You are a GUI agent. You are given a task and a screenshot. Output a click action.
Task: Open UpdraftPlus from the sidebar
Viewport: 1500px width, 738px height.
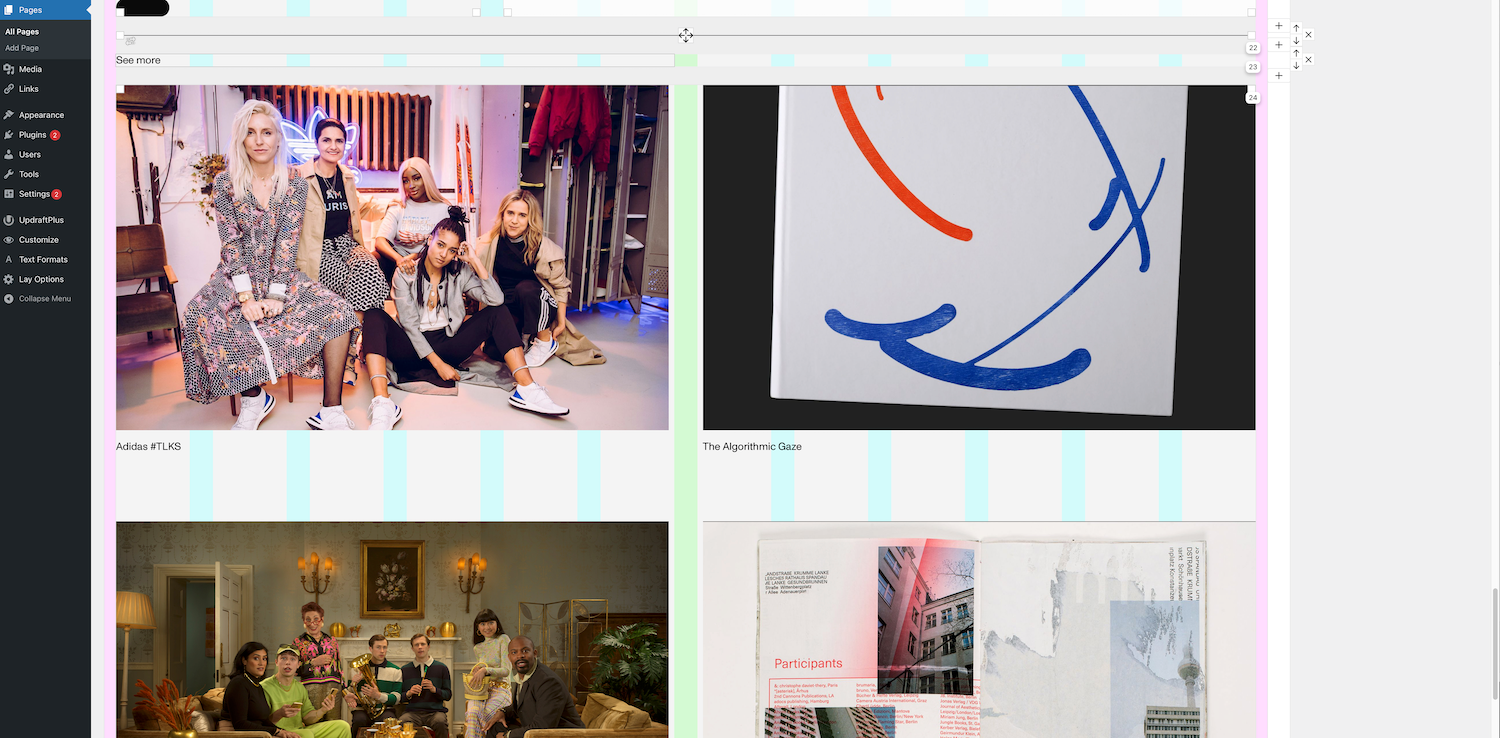(x=41, y=220)
